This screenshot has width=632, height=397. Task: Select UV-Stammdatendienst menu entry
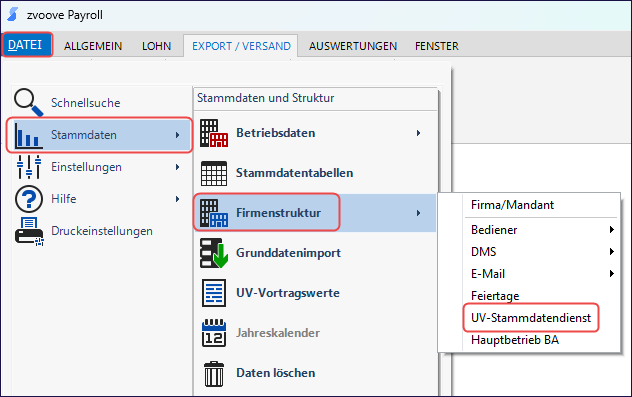(x=531, y=318)
